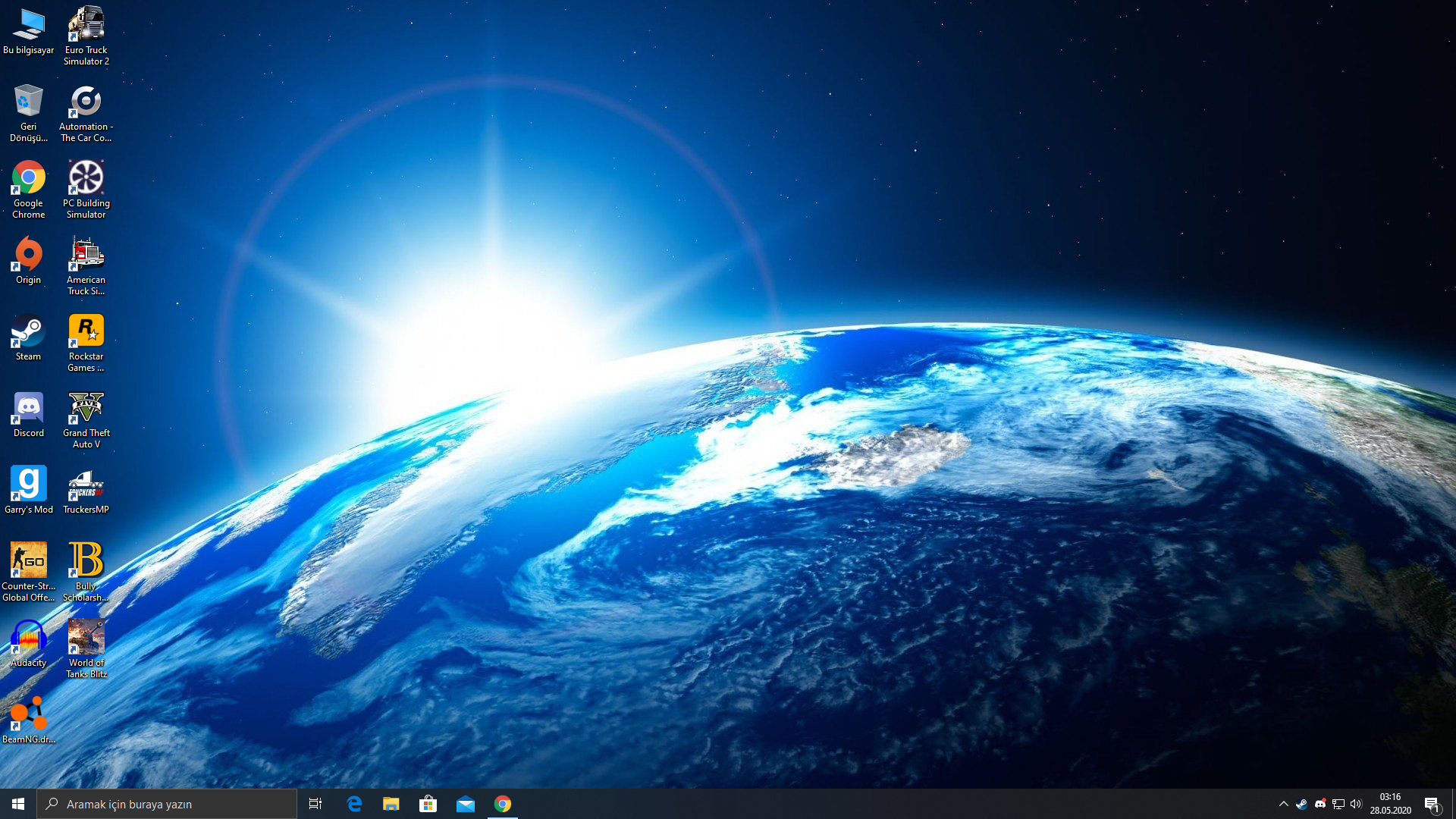The image size is (1456, 819).
Task: Open File Explorer from the taskbar
Action: (391, 804)
